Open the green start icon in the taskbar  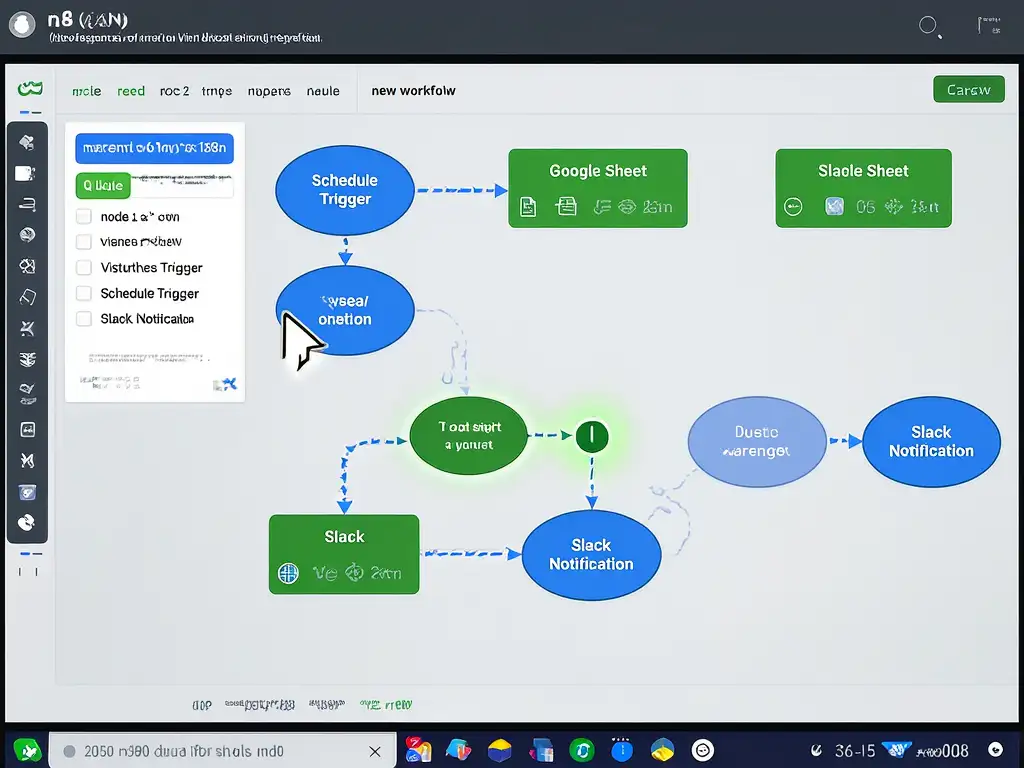(27, 750)
